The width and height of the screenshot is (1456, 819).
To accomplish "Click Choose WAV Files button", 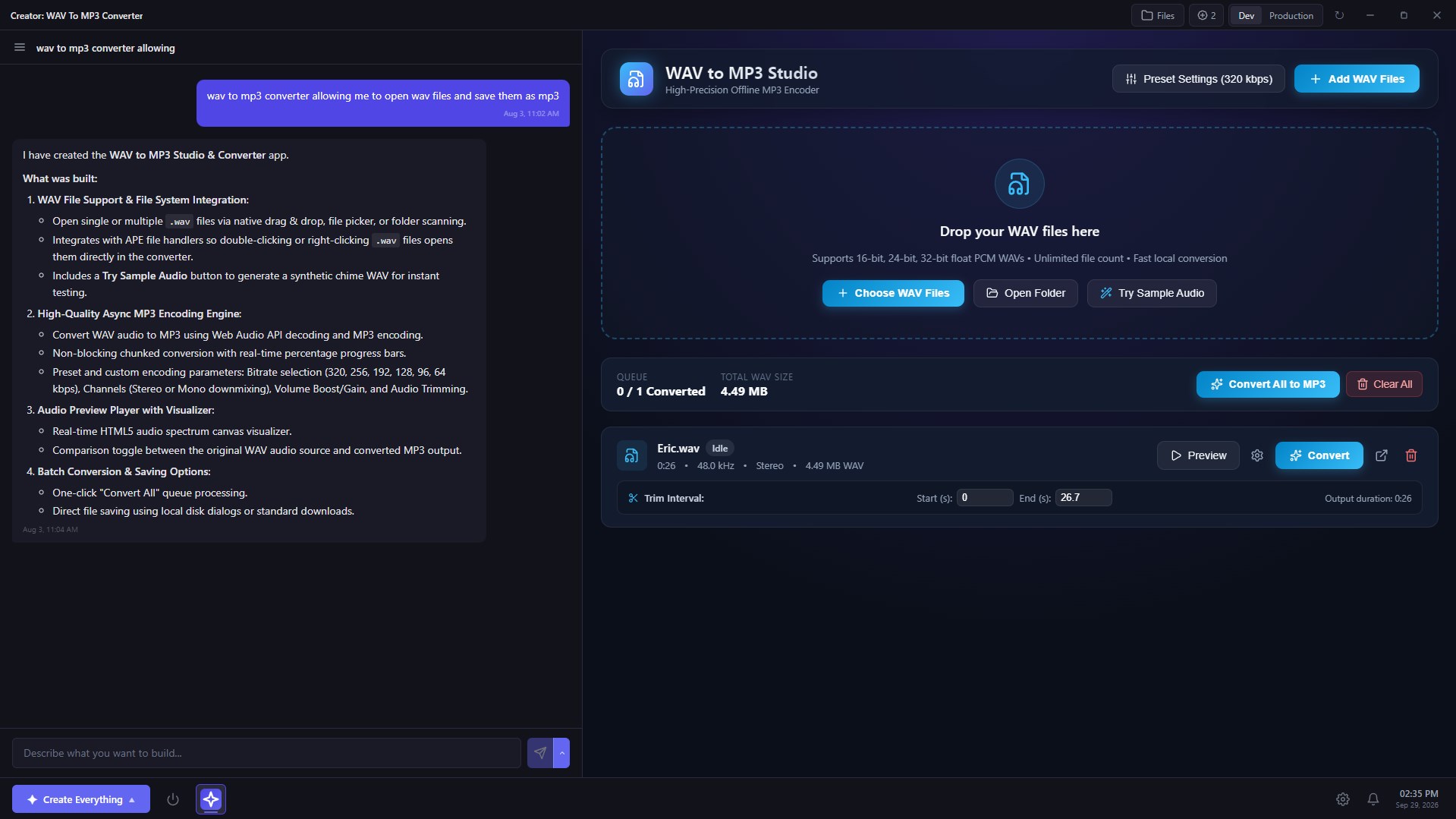I will tap(893, 293).
